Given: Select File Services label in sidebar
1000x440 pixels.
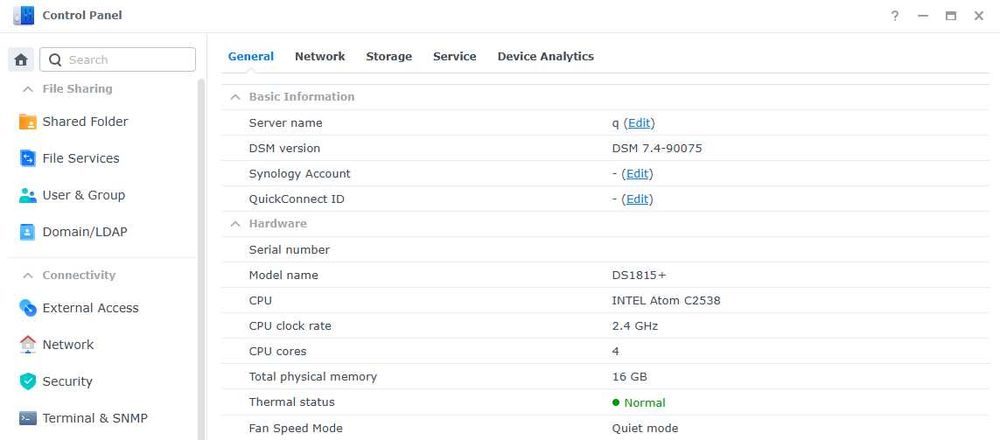Looking at the screenshot, I should tap(81, 158).
